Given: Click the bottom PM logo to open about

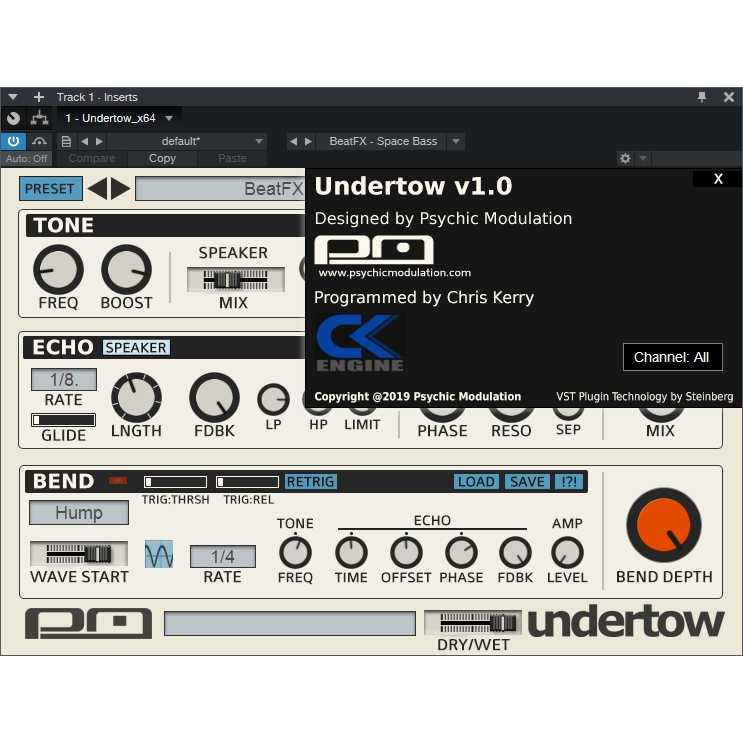Looking at the screenshot, I should point(89,623).
